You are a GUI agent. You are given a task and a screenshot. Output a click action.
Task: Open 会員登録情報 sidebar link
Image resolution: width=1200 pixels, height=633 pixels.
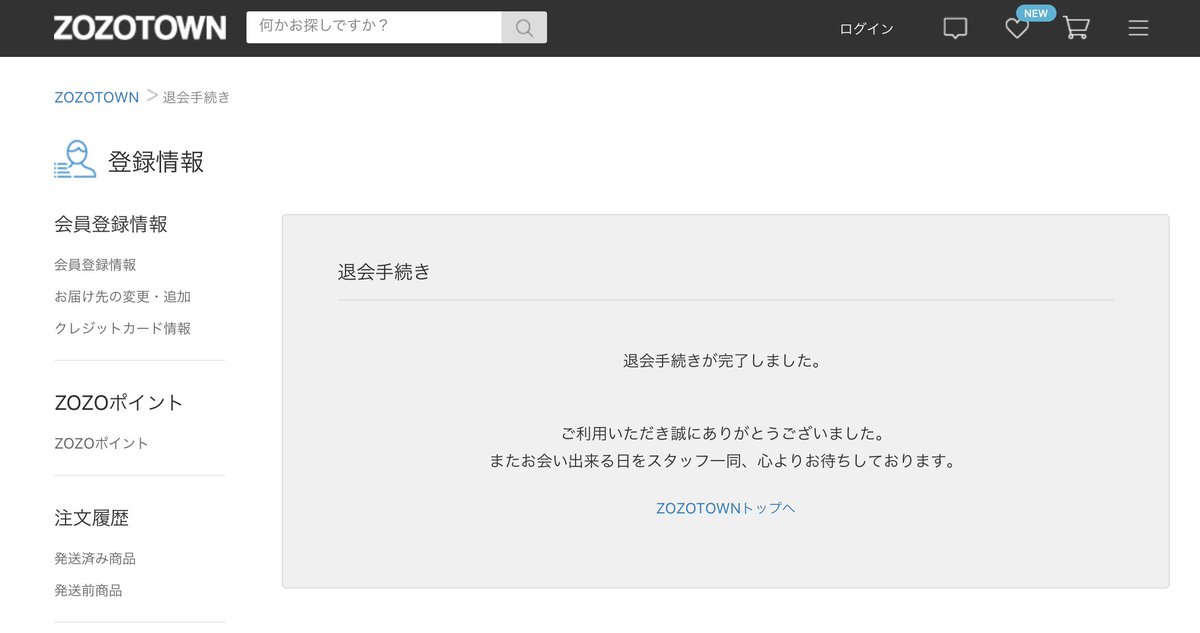click(95, 265)
